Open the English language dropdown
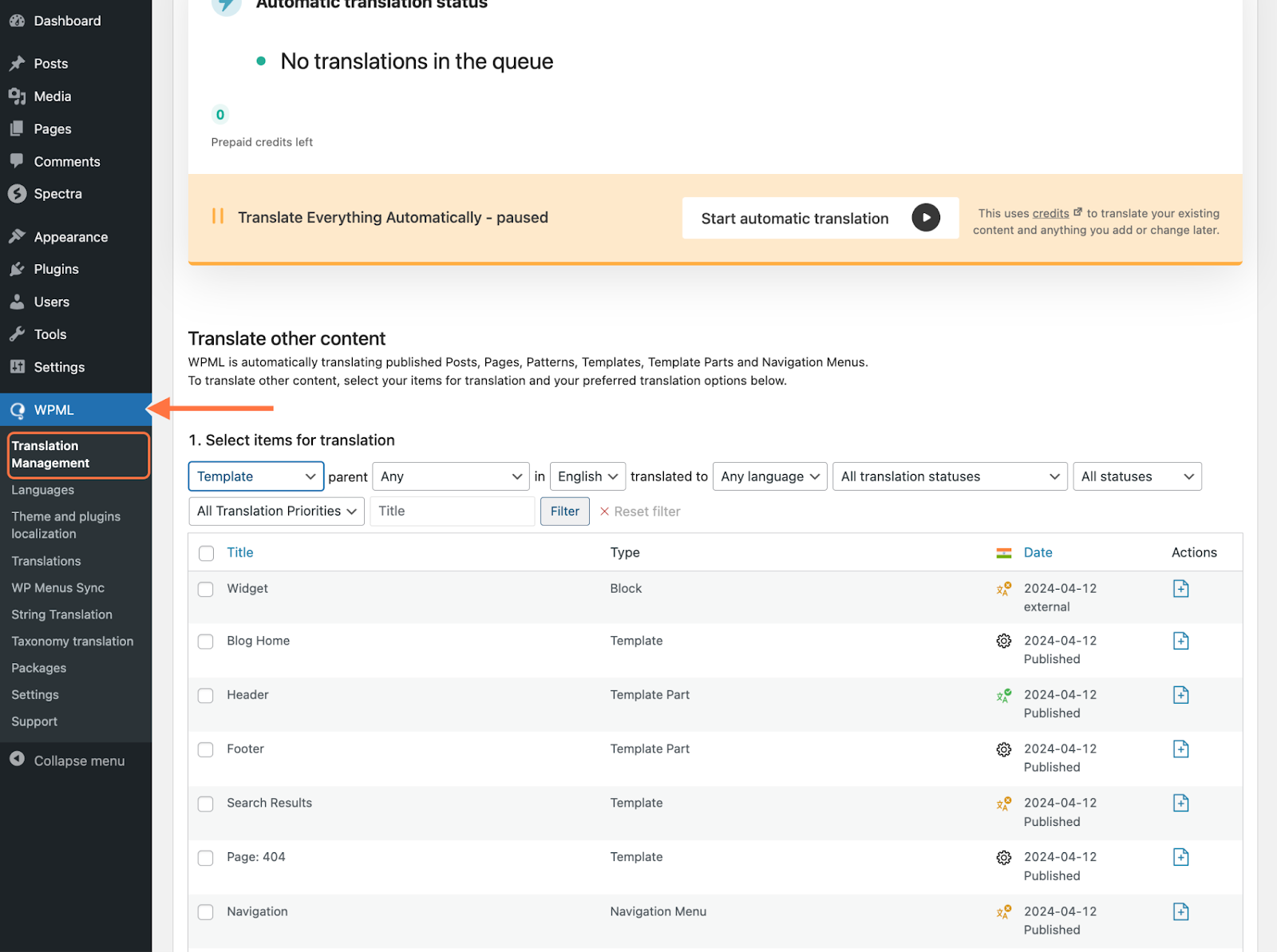Screen dimensions: 1277x952 coord(587,476)
